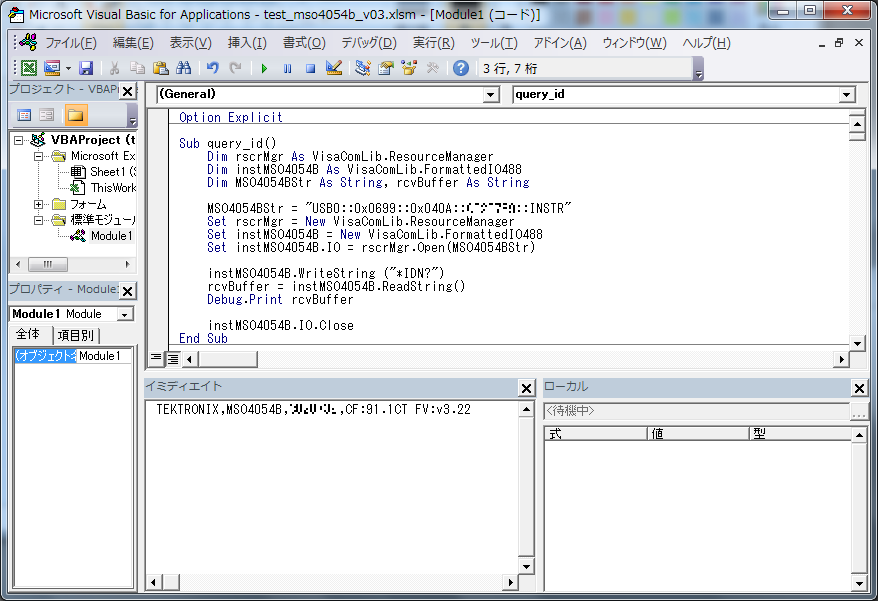Click the Reset (stop square) icon
Image resolution: width=878 pixels, height=601 pixels.
coord(310,68)
